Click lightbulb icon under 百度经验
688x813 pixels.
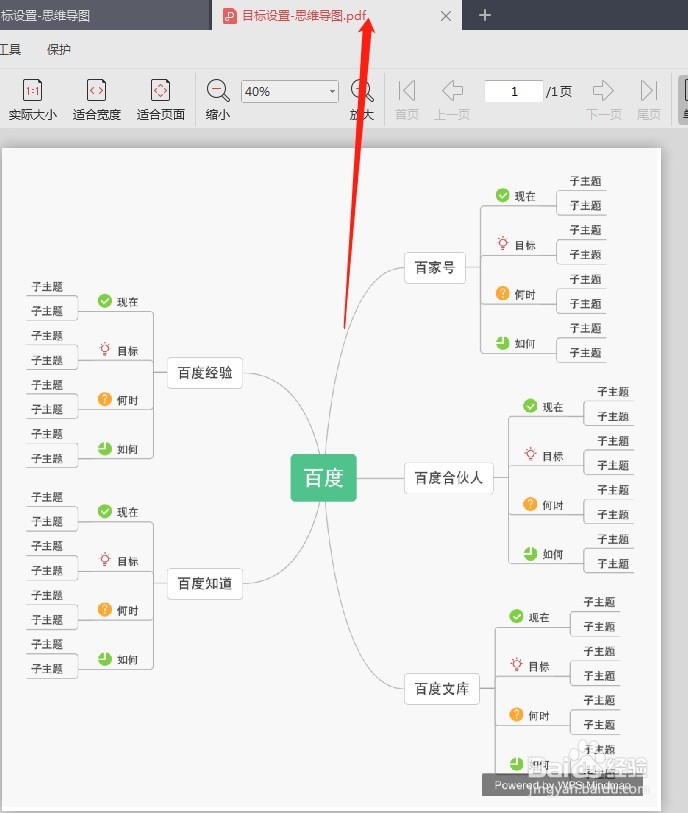(x=105, y=349)
